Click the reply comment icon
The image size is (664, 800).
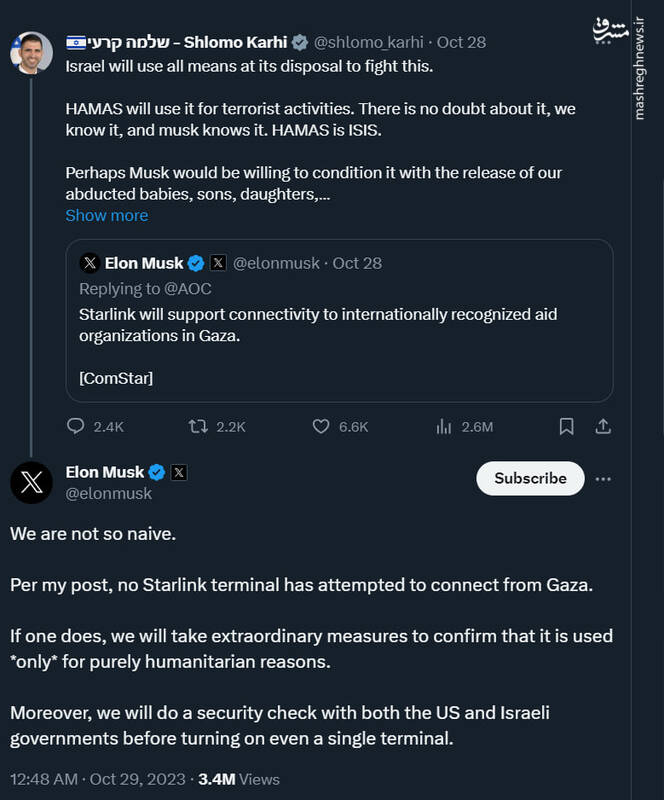coord(76,426)
